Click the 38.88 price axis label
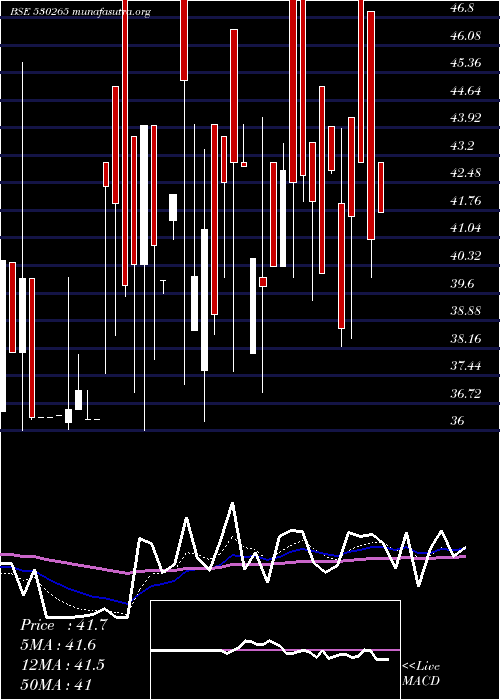Image resolution: width=500 pixels, height=700 pixels. pyautogui.click(x=466, y=310)
